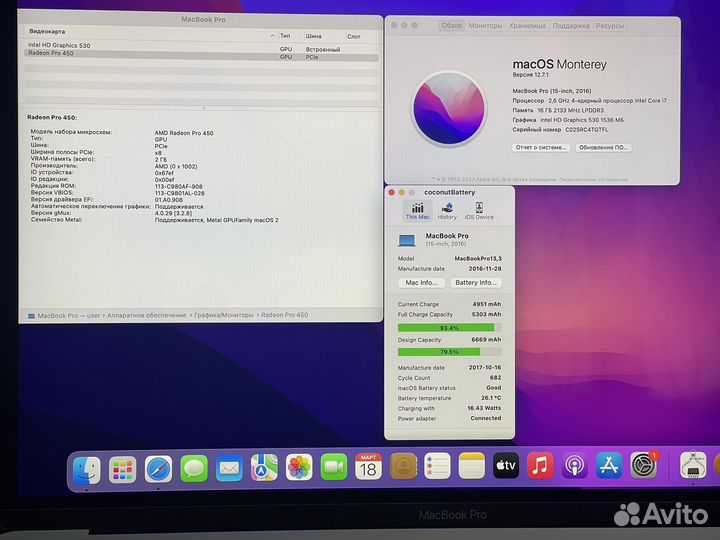Open Maps app in the Dock
Screen dimensions: 720x540
[264, 468]
